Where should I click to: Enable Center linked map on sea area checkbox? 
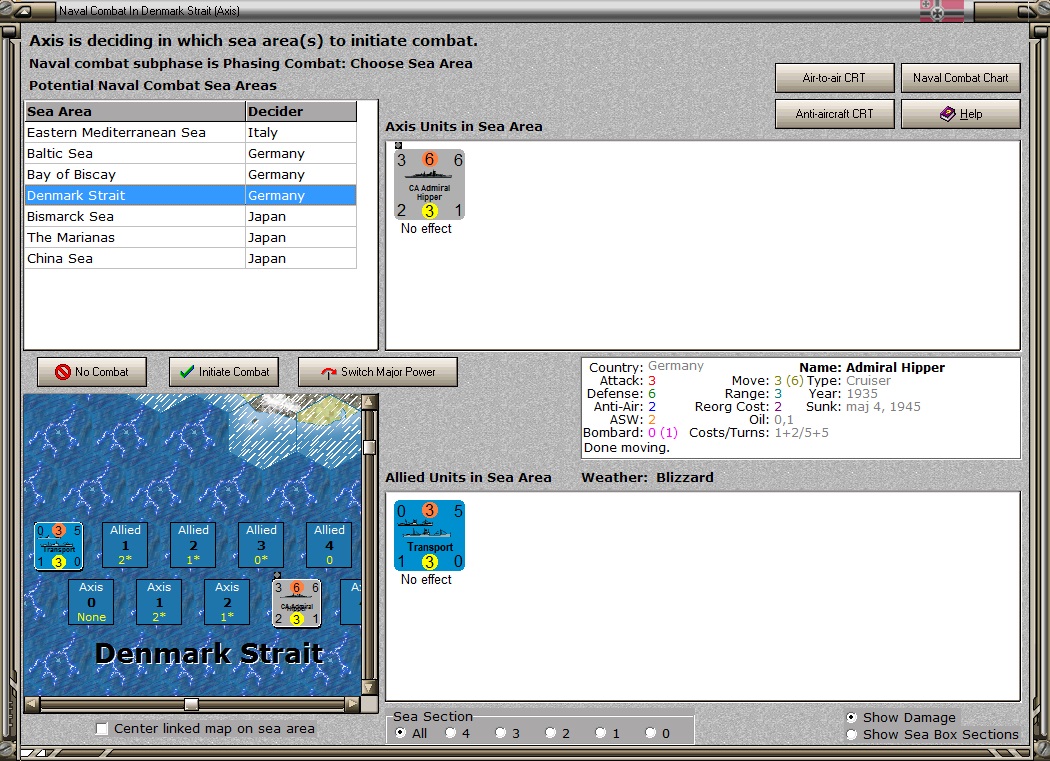click(102, 729)
